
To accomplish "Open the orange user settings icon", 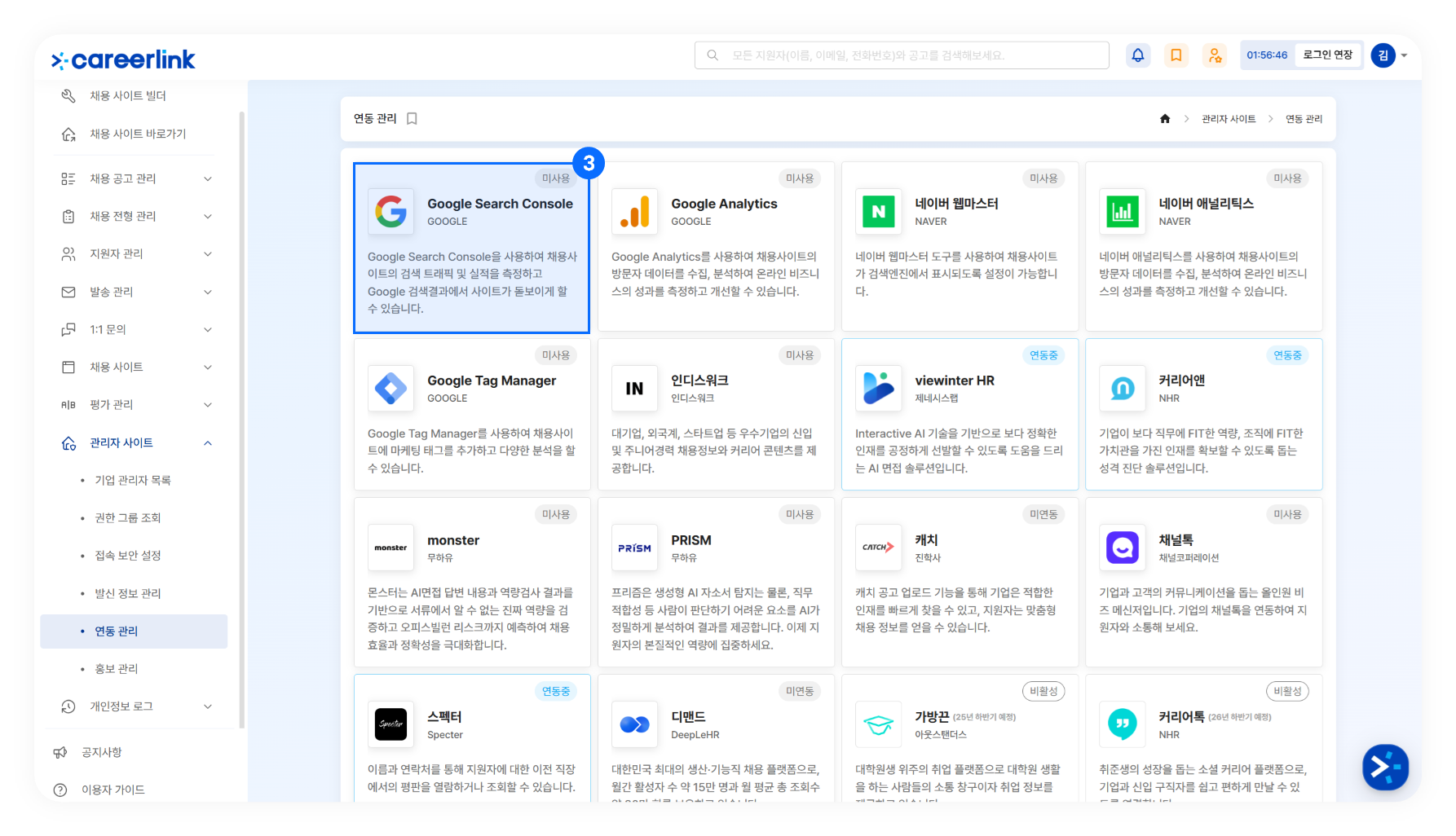I will coord(1215,55).
